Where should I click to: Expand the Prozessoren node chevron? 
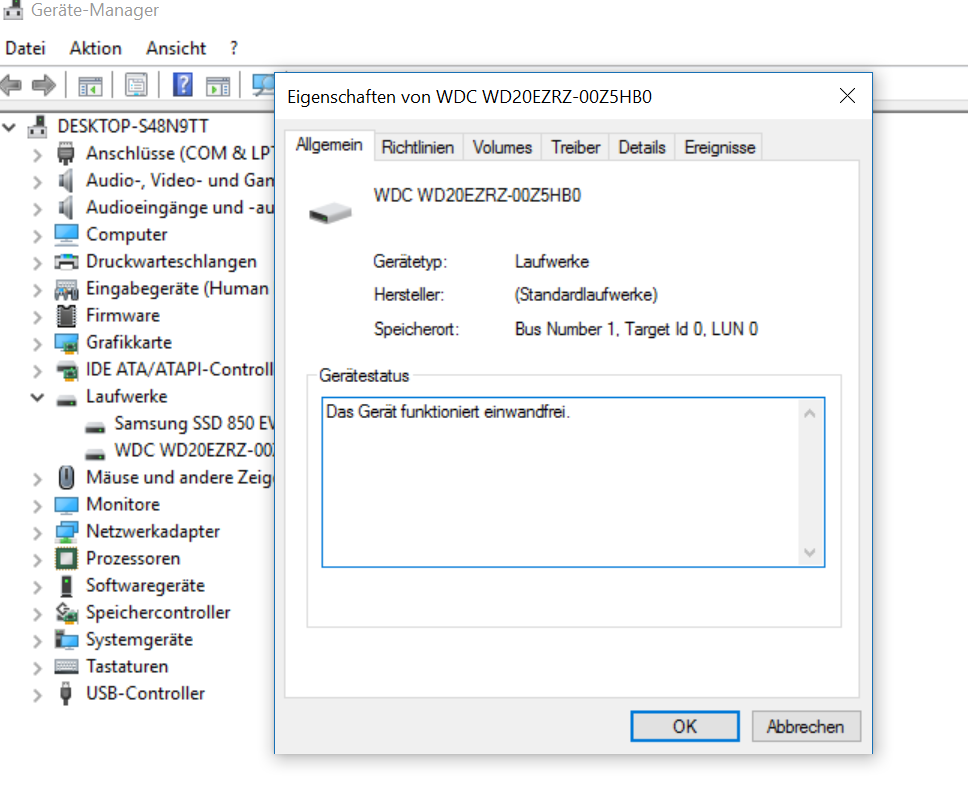coord(38,560)
